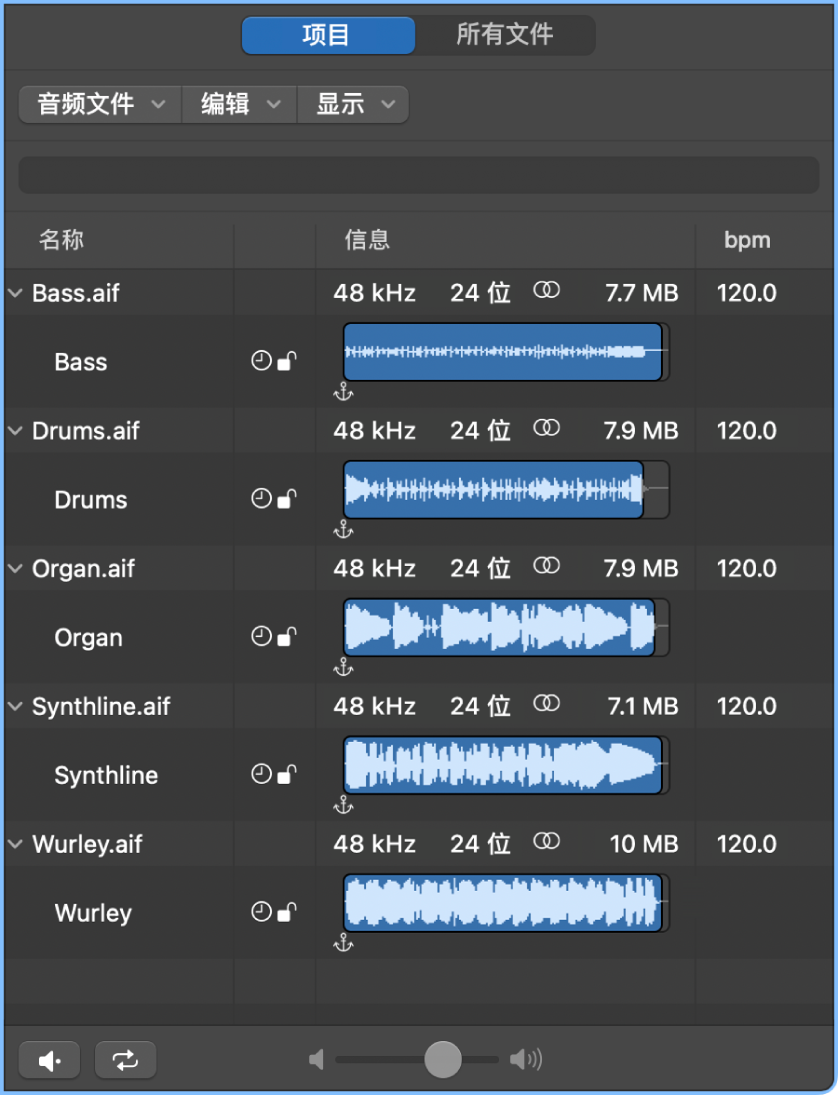Toggle the lock icon beside Organ region
838x1096 pixels.
[287, 637]
